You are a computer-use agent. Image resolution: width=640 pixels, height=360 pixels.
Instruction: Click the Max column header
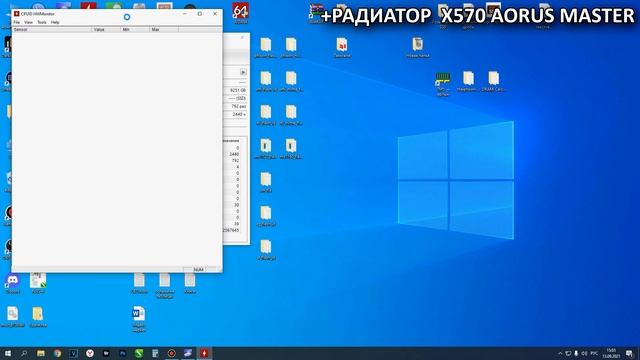point(164,30)
